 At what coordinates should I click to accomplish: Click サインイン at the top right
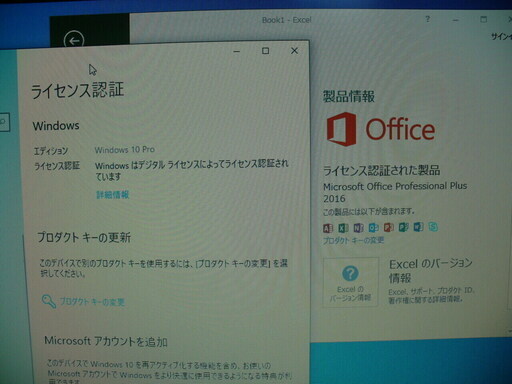pyautogui.click(x=502, y=37)
